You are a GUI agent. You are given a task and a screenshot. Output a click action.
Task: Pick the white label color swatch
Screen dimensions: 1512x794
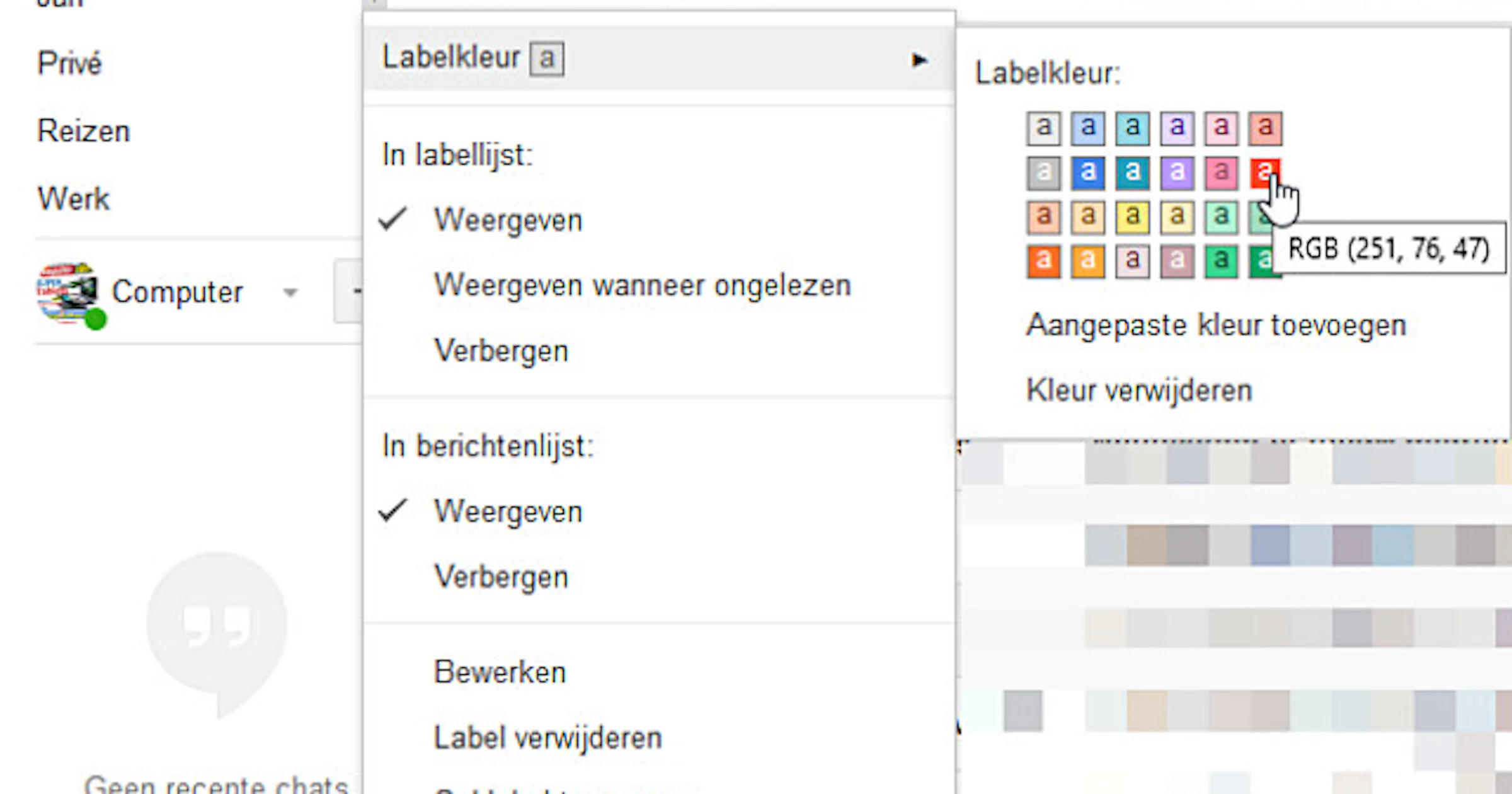tap(1044, 128)
